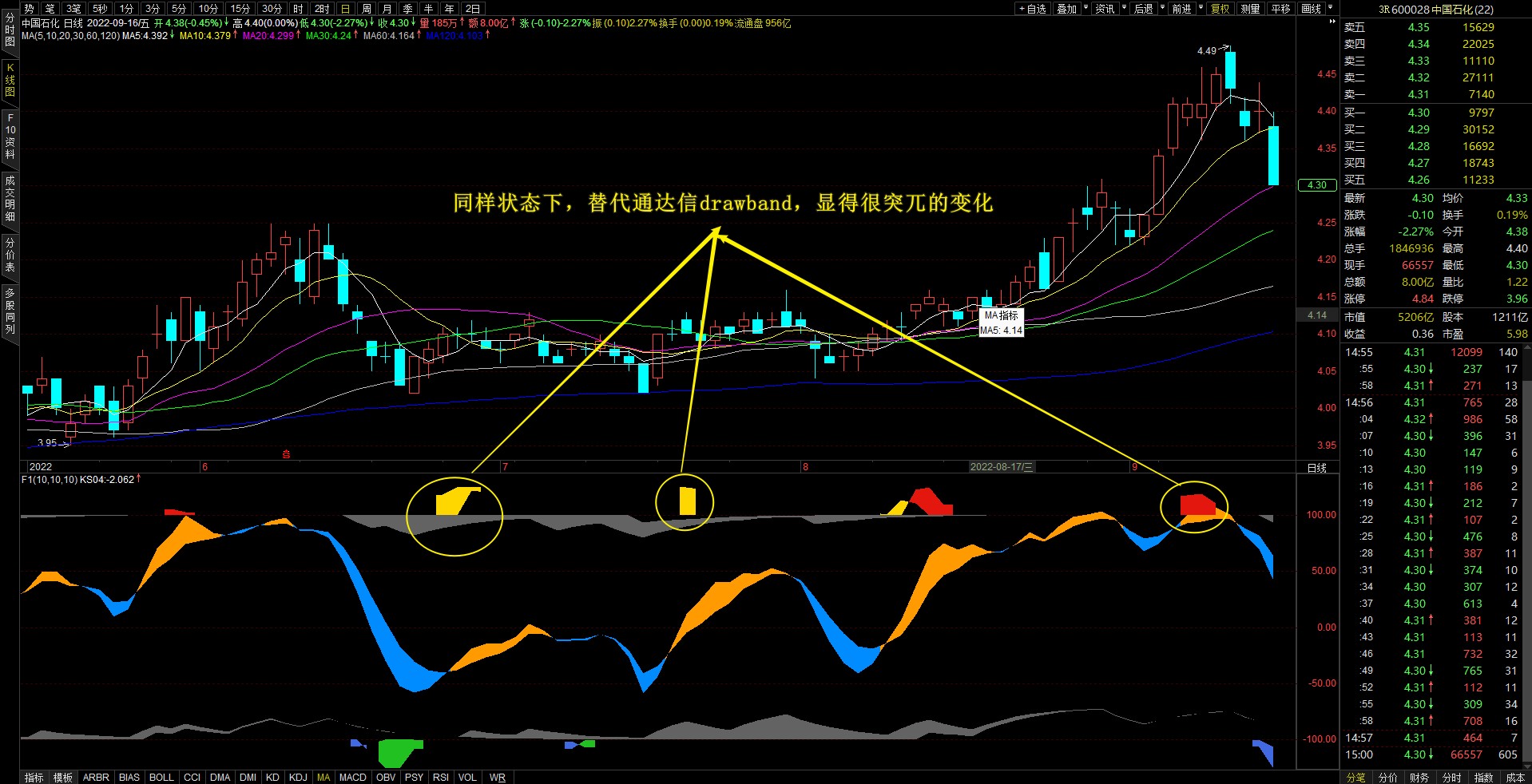1532x784 pixels.
Task: Select CCI indicator
Action: point(192,777)
